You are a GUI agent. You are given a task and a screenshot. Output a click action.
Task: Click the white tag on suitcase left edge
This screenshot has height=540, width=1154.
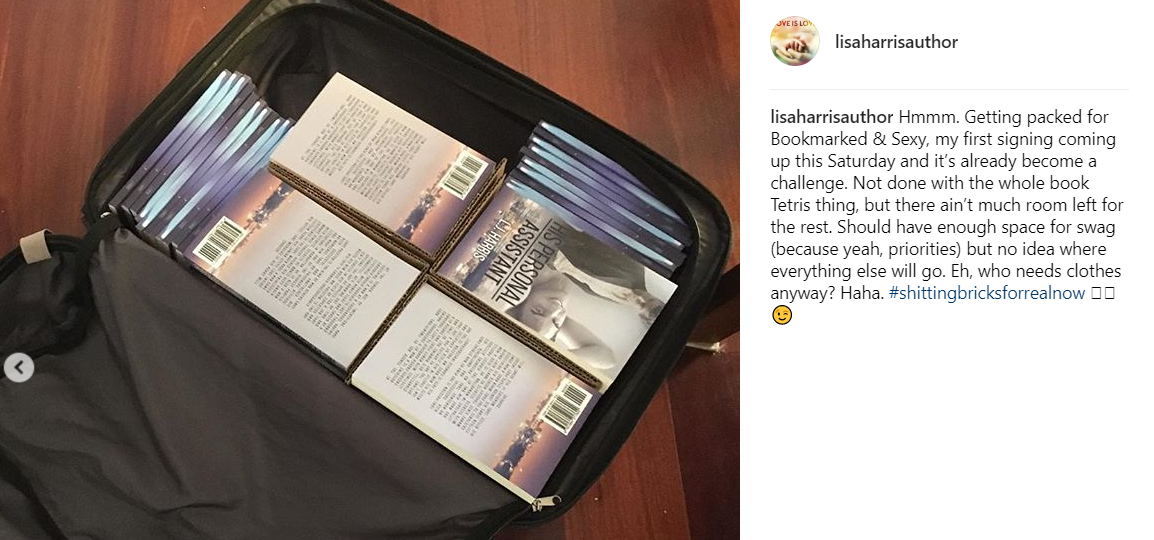(35, 246)
